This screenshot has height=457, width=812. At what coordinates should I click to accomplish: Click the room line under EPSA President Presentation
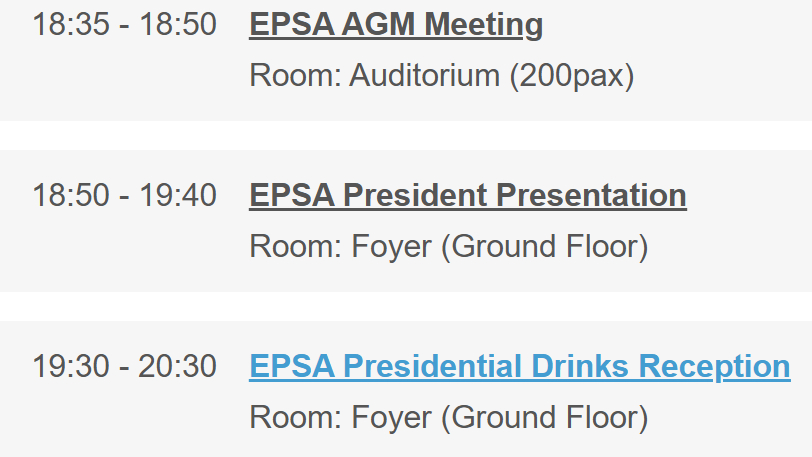pos(448,246)
